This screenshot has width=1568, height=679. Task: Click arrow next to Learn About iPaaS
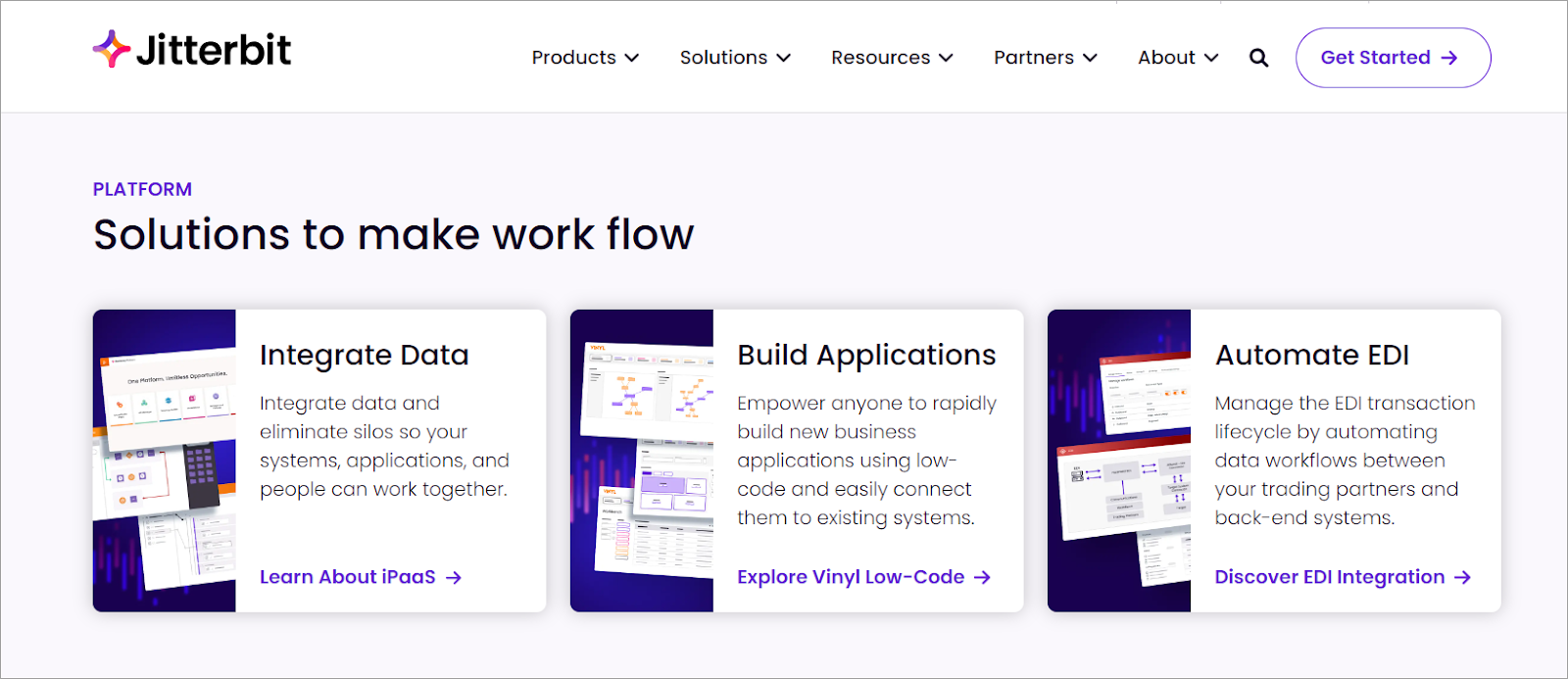tap(454, 578)
